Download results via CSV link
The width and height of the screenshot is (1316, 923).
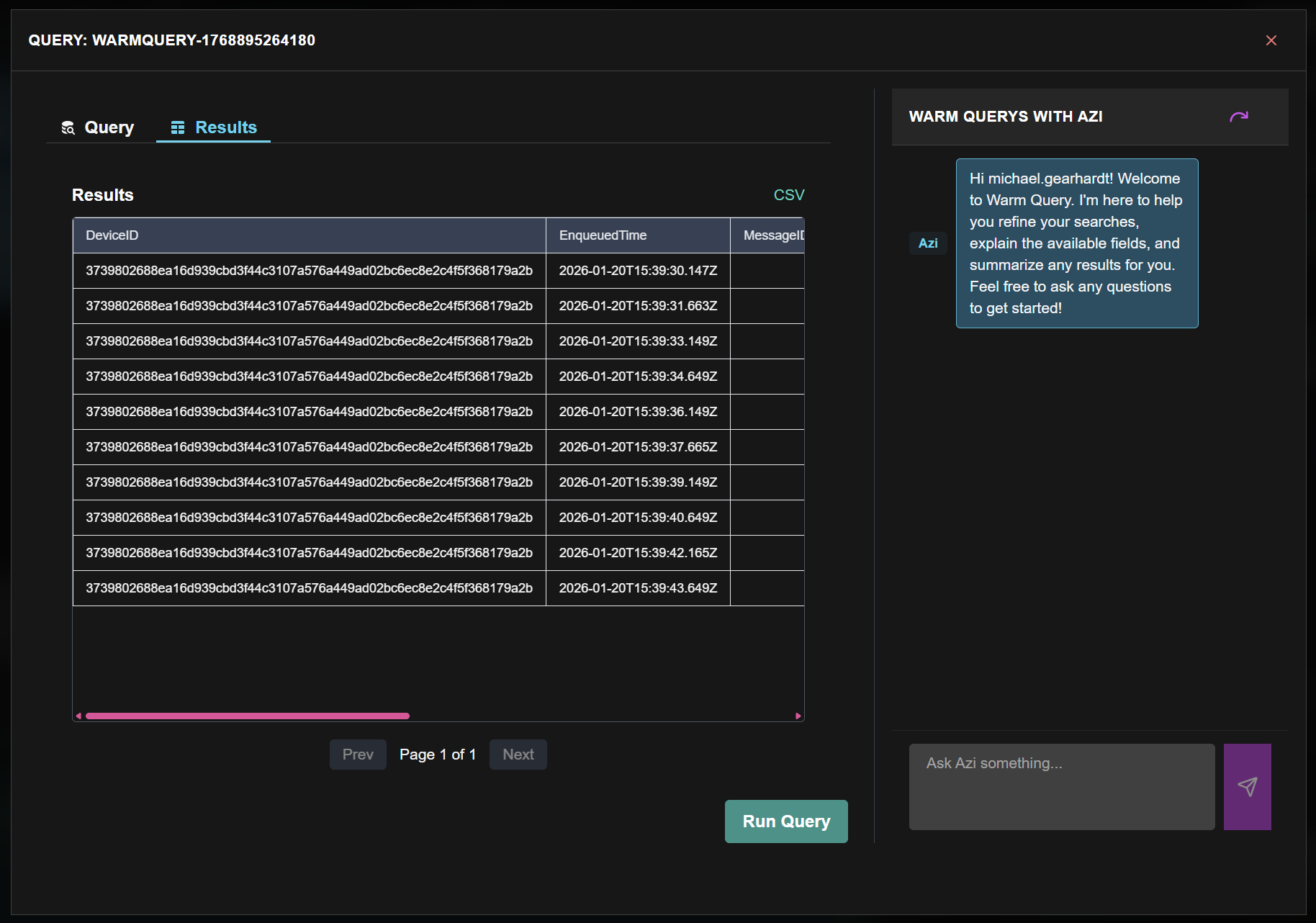(x=788, y=195)
